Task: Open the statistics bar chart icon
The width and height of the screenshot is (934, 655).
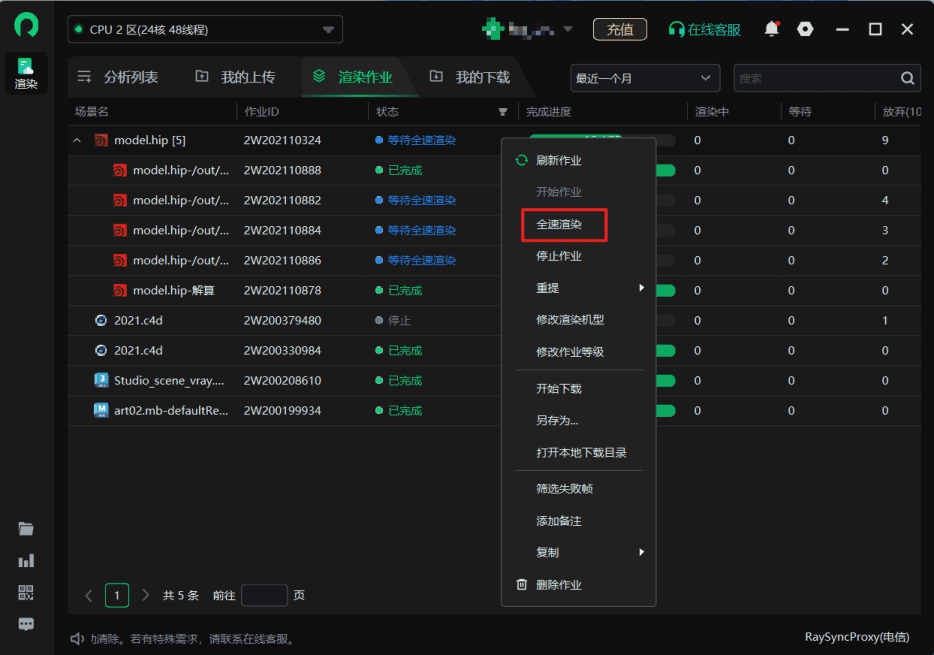Action: [x=26, y=561]
